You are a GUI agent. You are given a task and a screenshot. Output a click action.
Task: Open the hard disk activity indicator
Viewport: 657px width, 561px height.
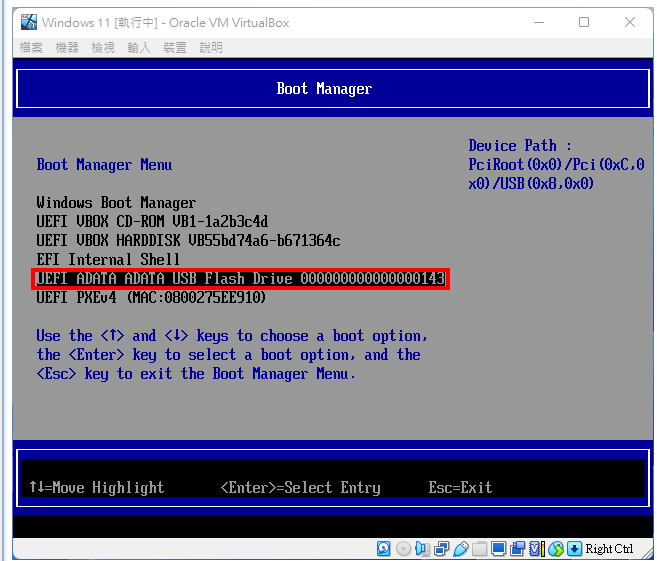383,548
